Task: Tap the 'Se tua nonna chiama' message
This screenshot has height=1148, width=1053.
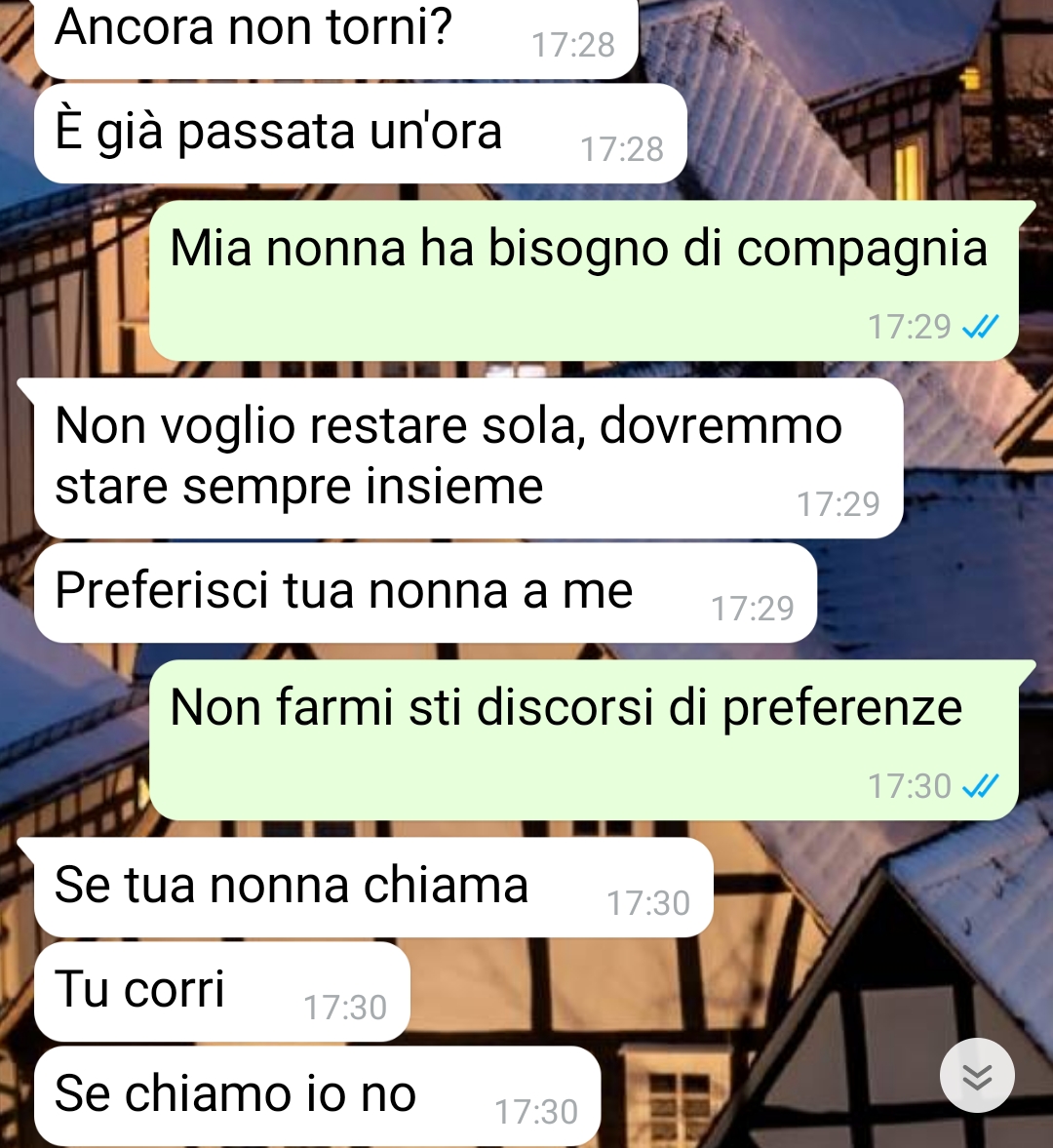Action: click(373, 888)
